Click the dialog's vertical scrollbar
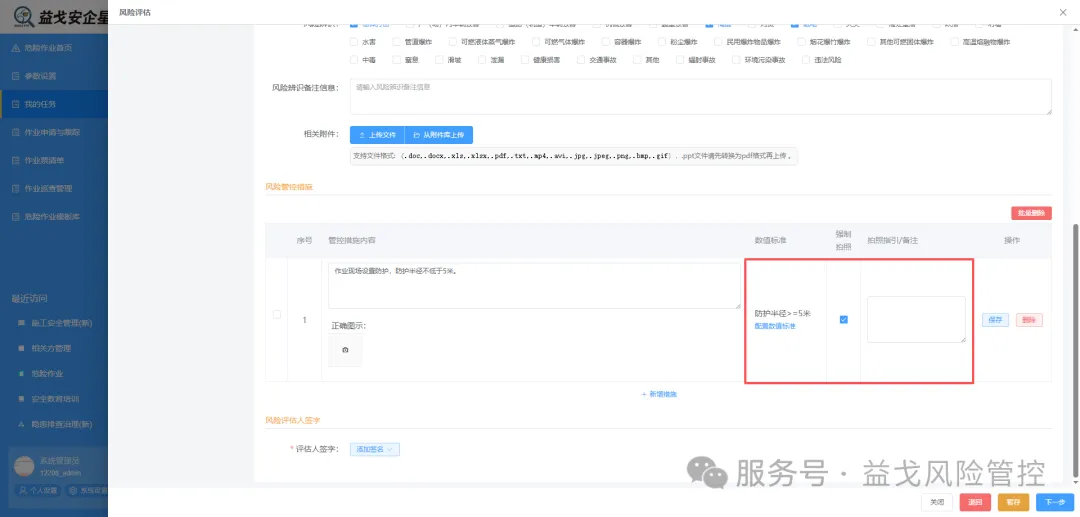 point(1076,351)
